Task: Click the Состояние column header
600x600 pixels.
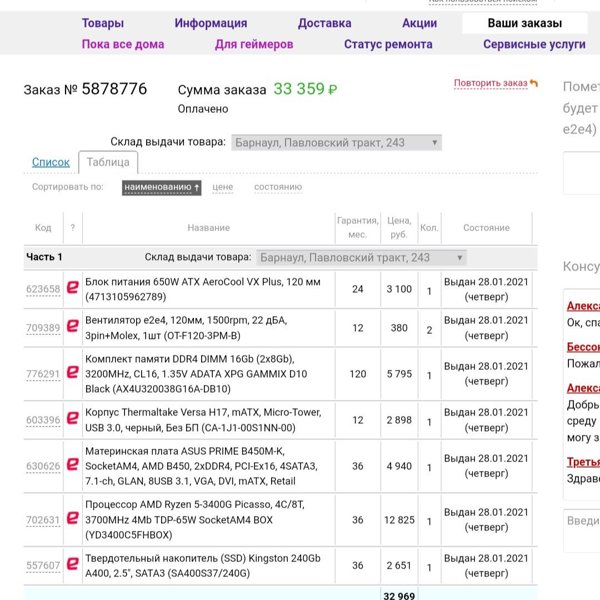Action: click(486, 228)
